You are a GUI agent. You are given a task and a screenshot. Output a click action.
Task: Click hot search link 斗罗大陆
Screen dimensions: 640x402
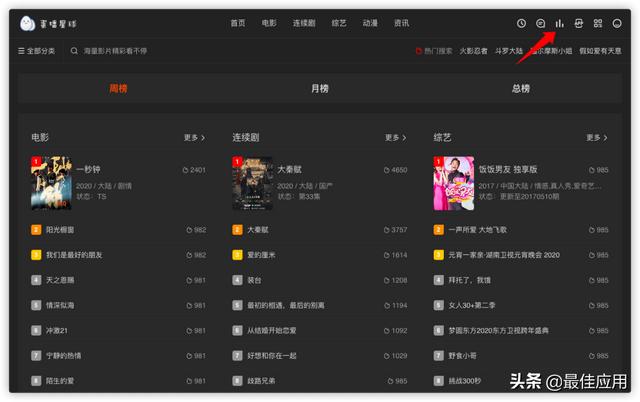[x=509, y=51]
